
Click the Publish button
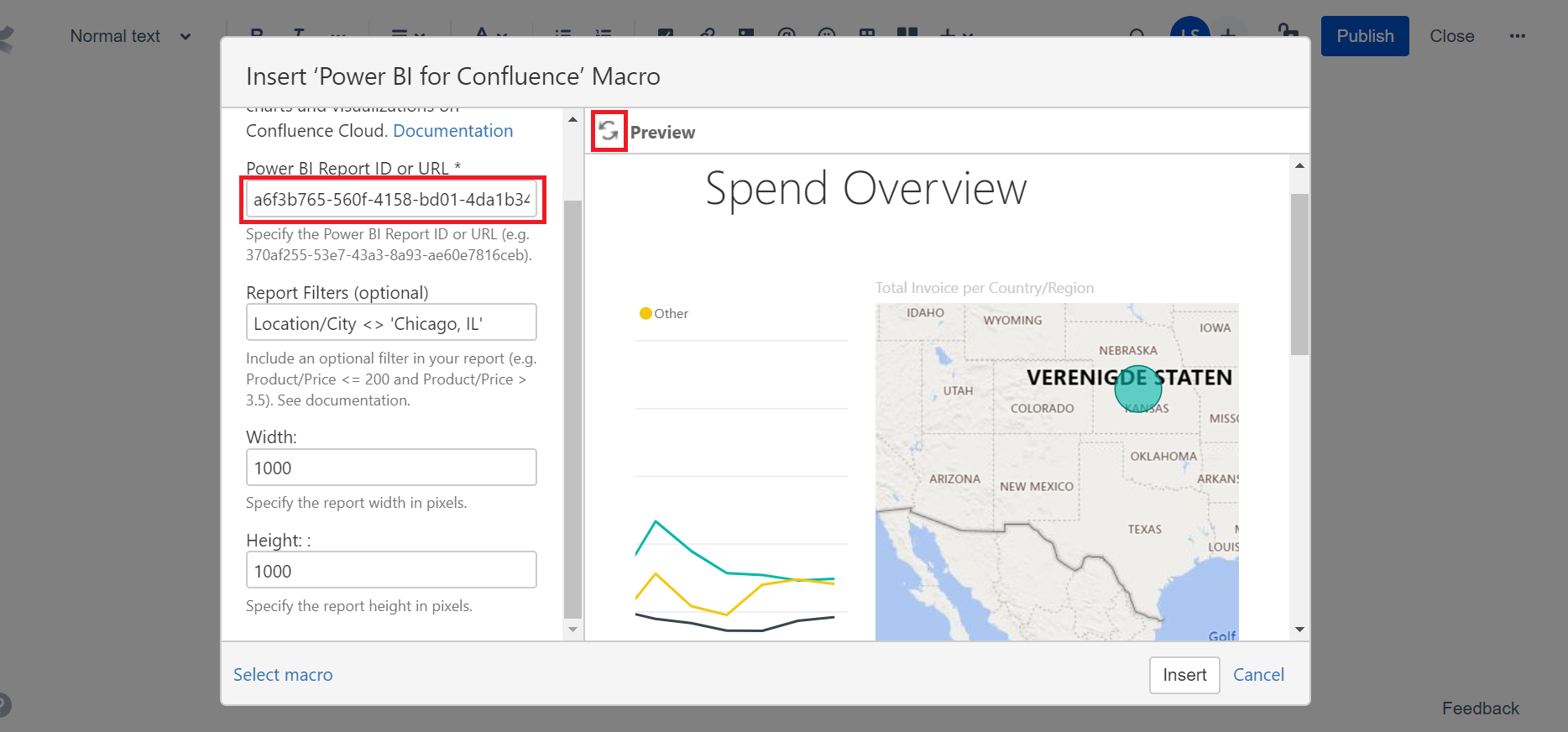(x=1365, y=36)
